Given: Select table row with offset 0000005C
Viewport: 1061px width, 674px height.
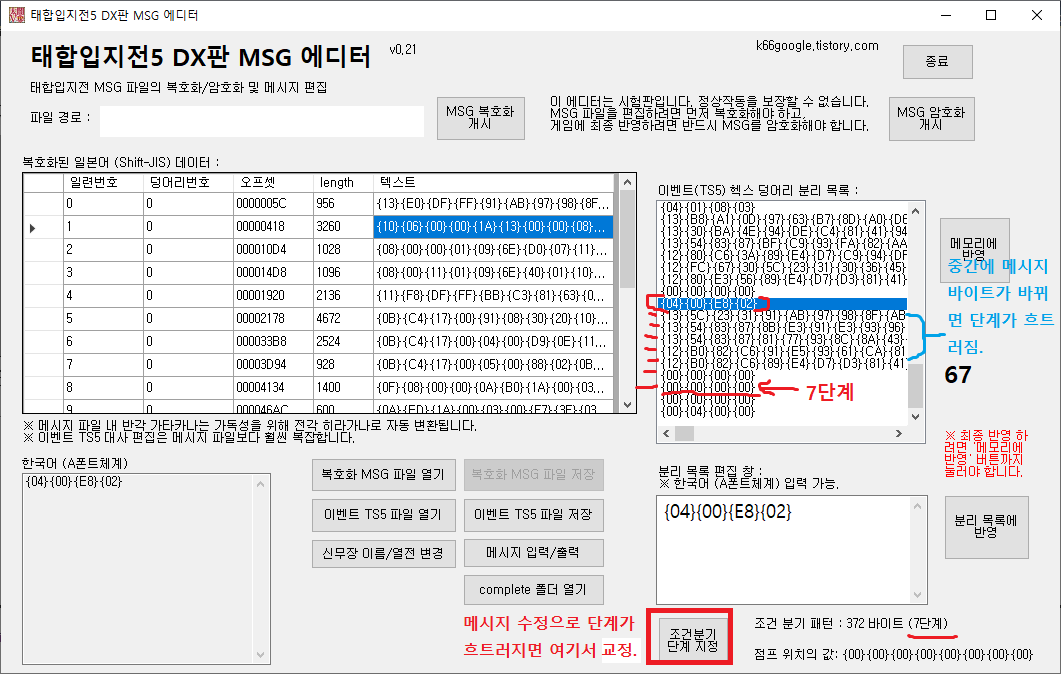Looking at the screenshot, I should pyautogui.click(x=319, y=204).
